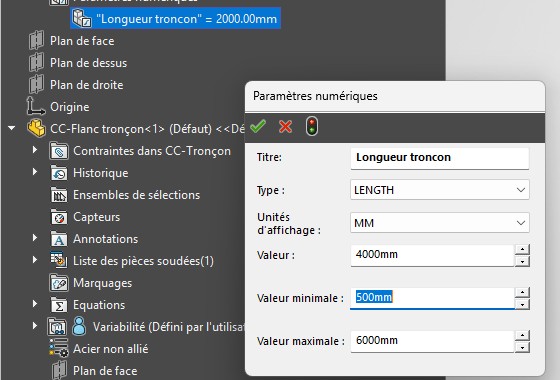Click the Acier non allié material icon
The image size is (560, 380).
(x=59, y=349)
